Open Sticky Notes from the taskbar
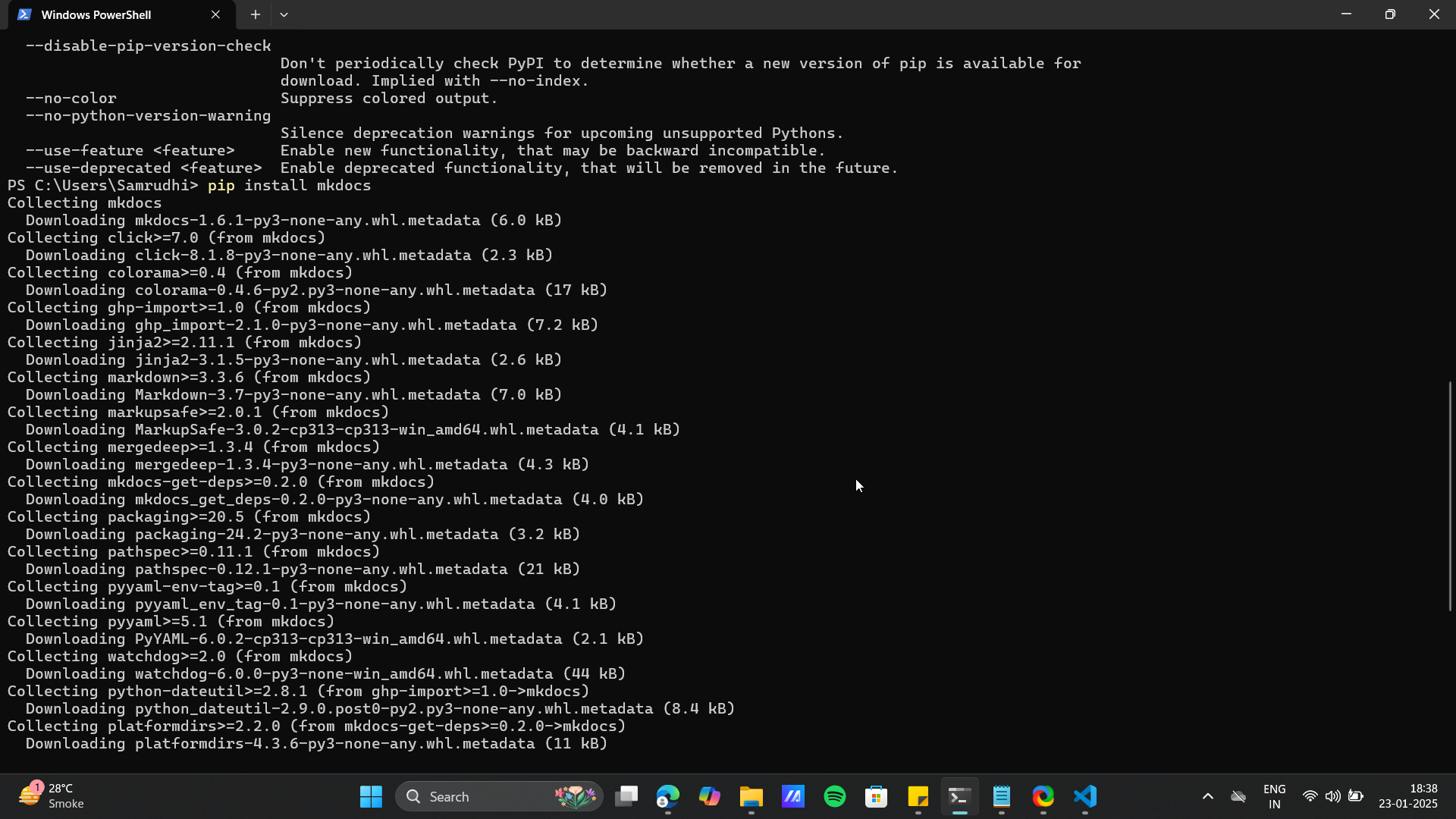 click(x=918, y=796)
